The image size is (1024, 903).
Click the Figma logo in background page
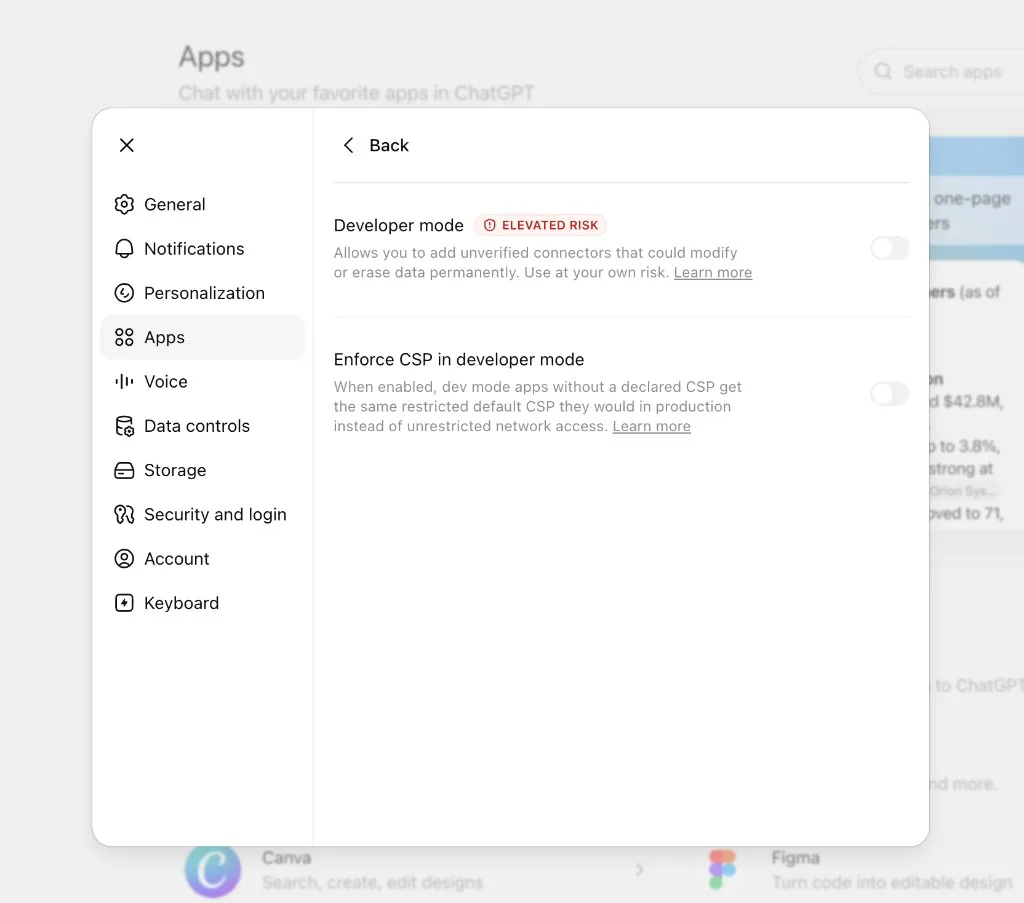pyautogui.click(x=722, y=870)
